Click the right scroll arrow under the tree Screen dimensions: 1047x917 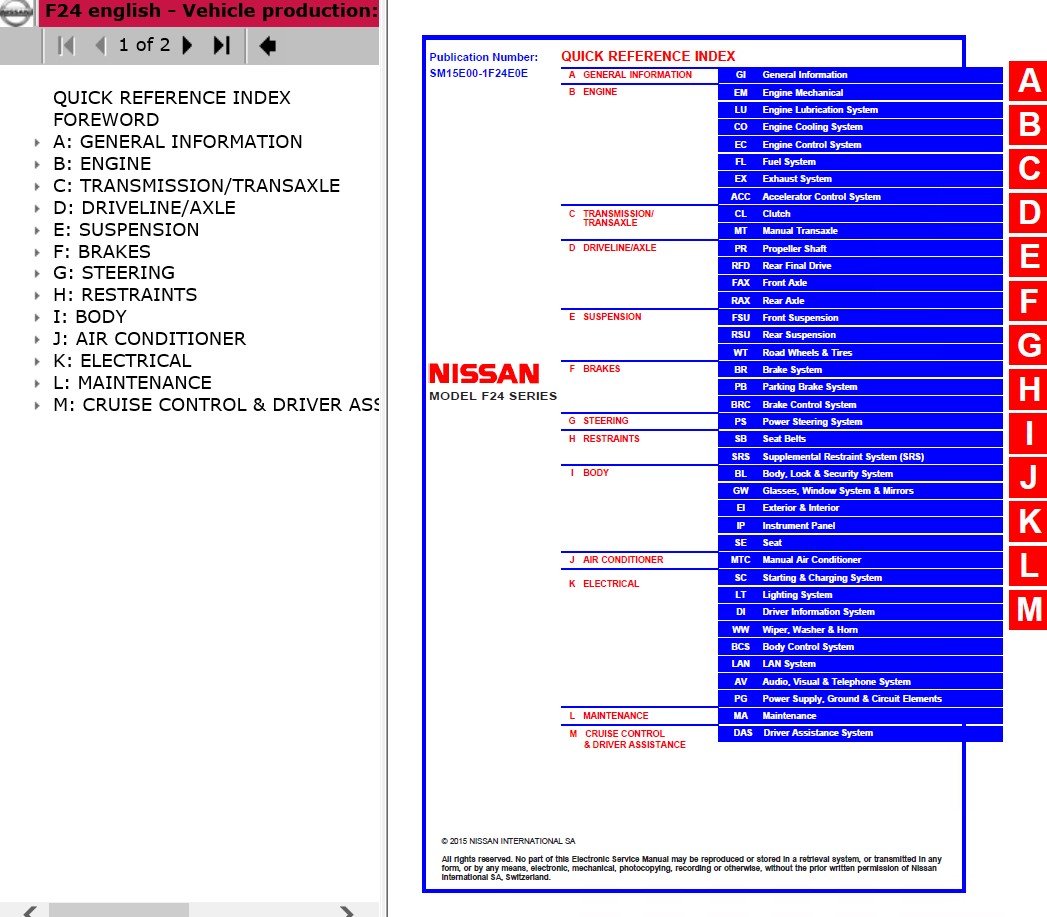click(347, 910)
